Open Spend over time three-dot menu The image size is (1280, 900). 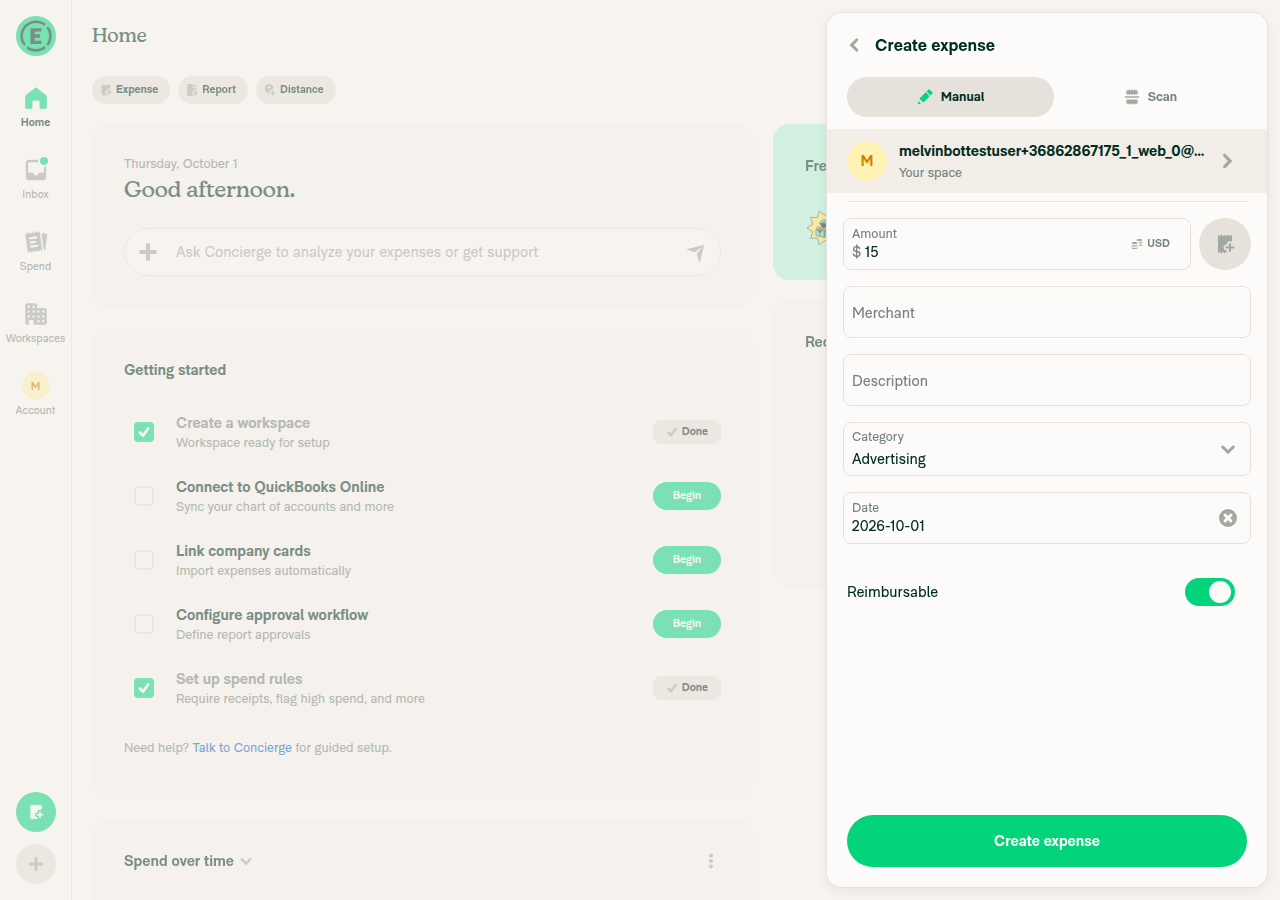coord(711,861)
